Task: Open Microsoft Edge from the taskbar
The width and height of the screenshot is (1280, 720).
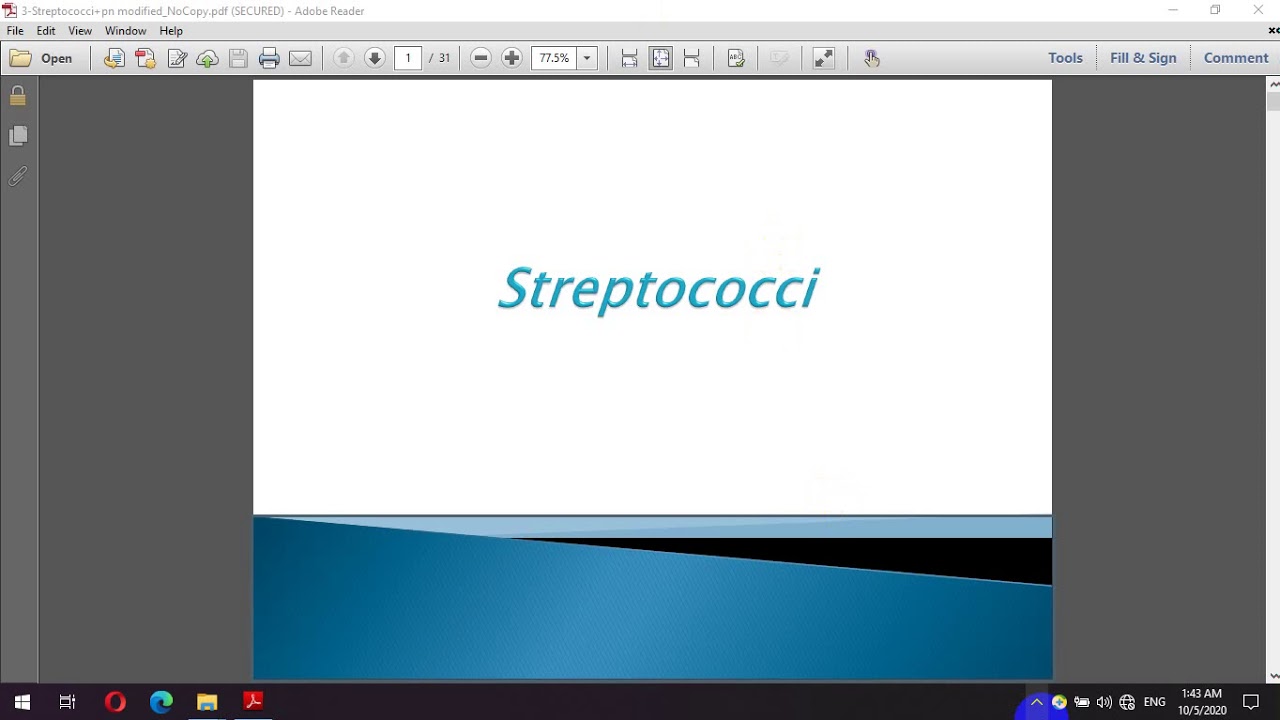Action: tap(161, 702)
